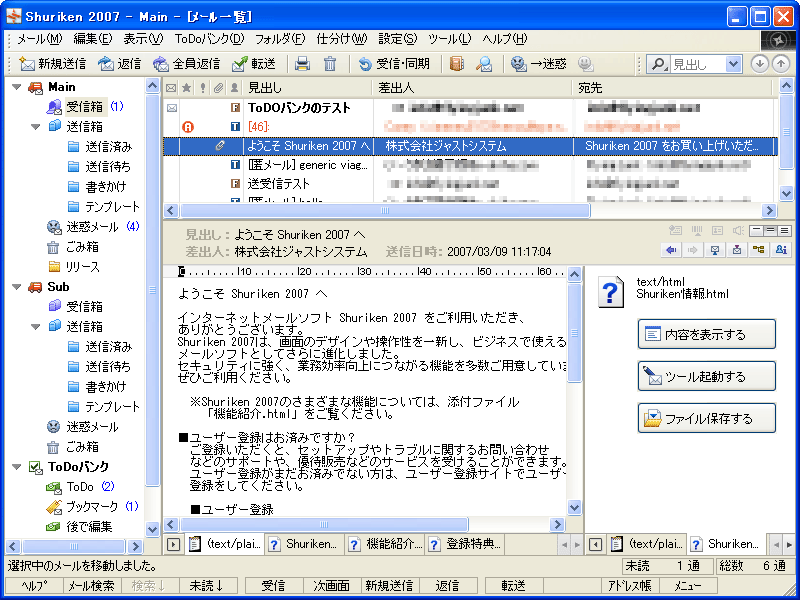Screen dimensions: 800x600
Task: Open the Main ごみ箱 trash folder
Action: pos(73,247)
